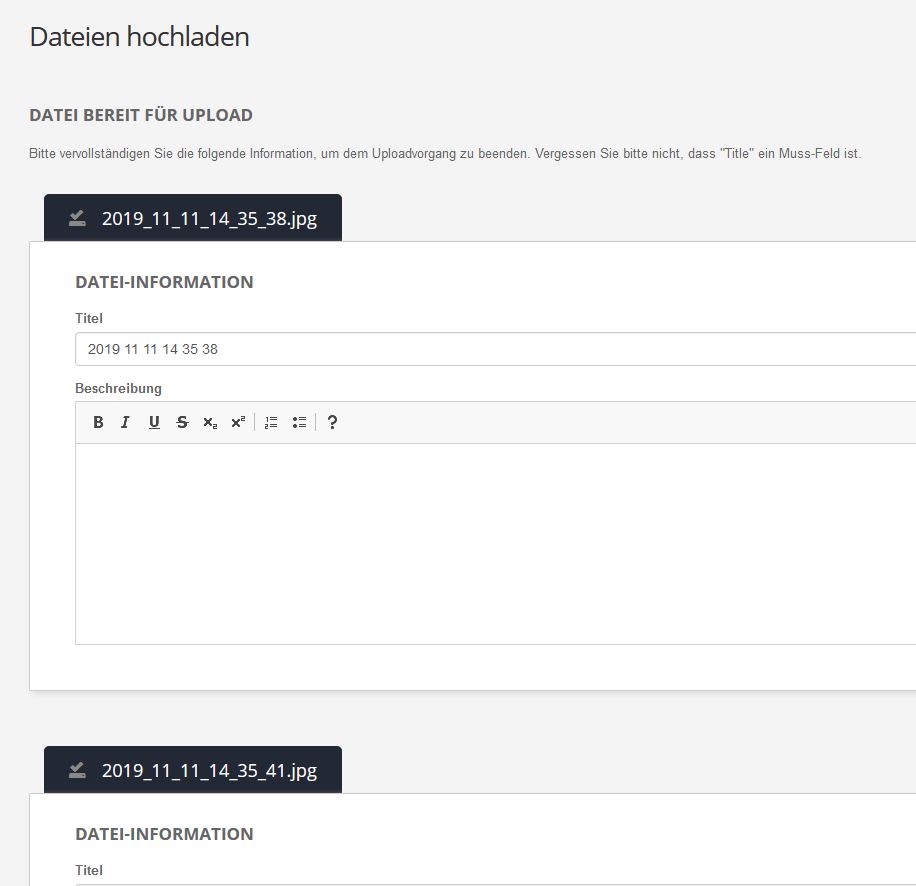Click upload icon beside 2019_11_11_14_35_38.jpg
The width and height of the screenshot is (916, 886).
77,218
